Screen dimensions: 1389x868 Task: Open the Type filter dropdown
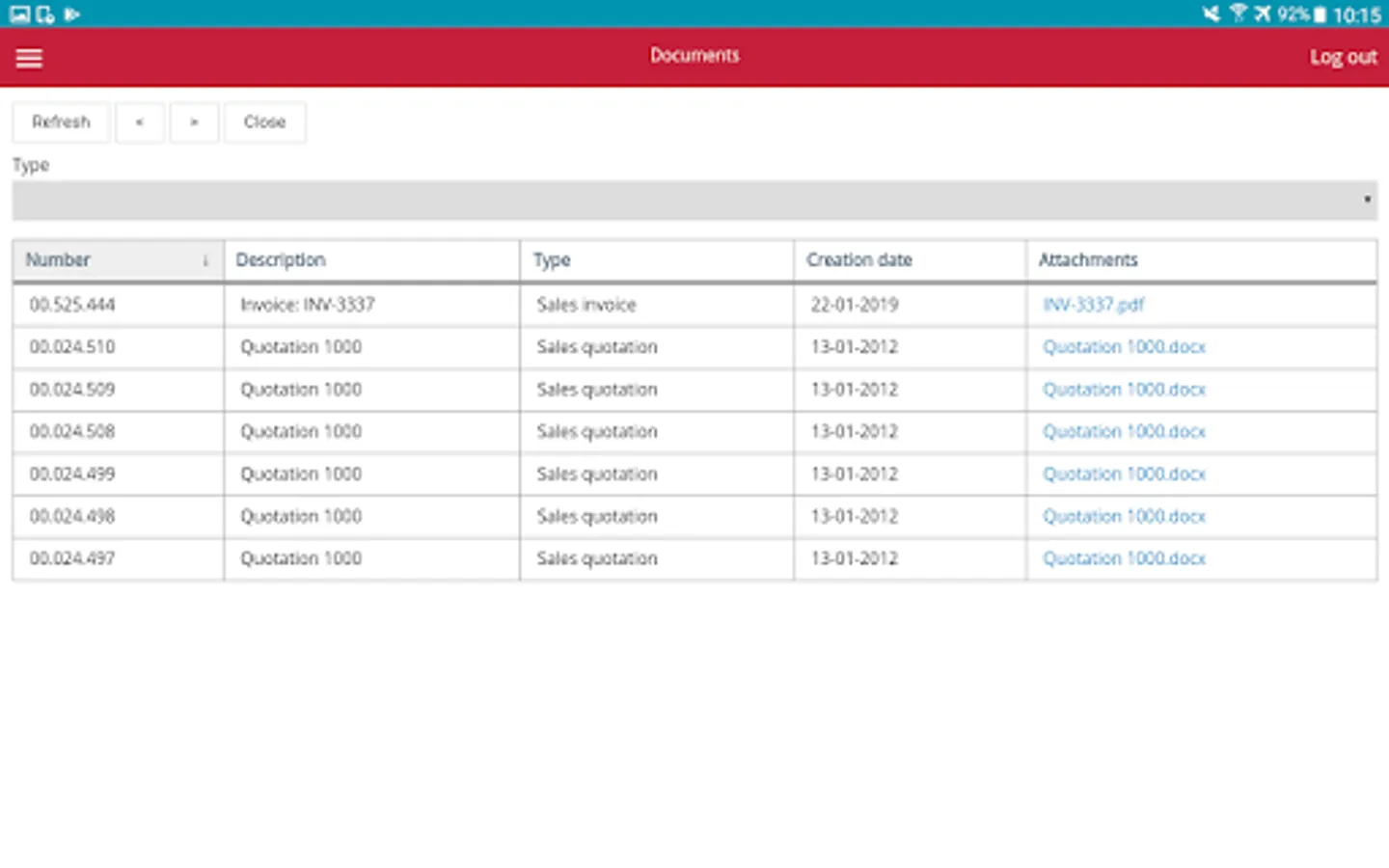click(x=694, y=201)
